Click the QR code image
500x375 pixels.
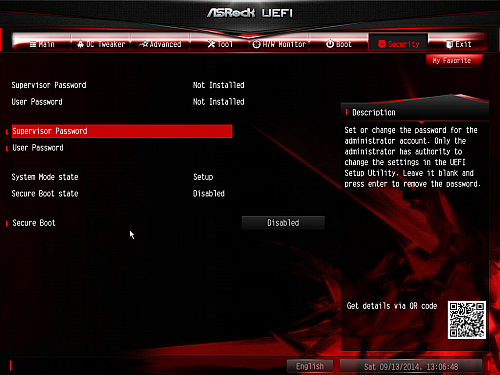[x=467, y=320]
